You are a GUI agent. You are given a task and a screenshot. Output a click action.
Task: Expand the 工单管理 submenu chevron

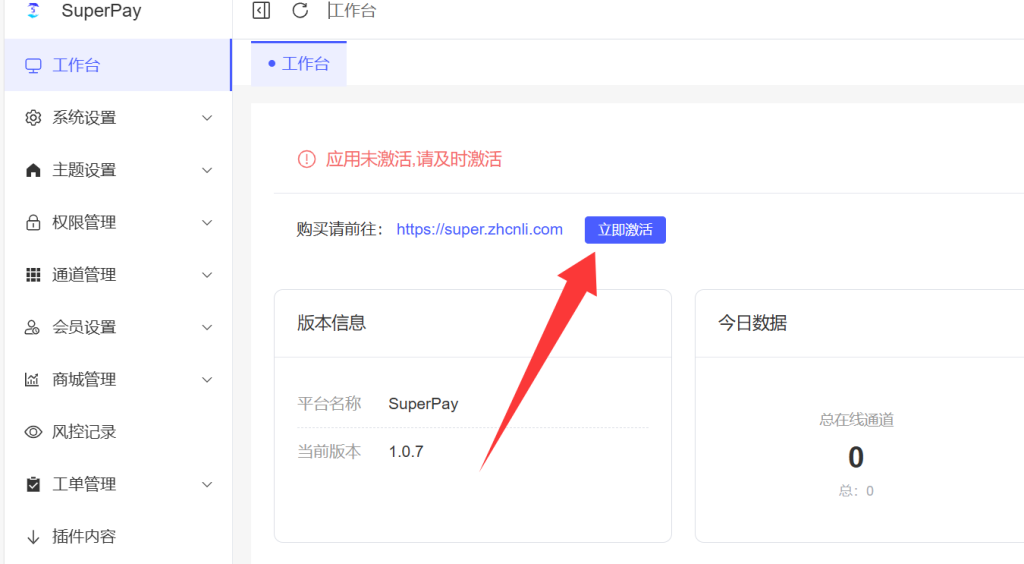click(x=207, y=484)
